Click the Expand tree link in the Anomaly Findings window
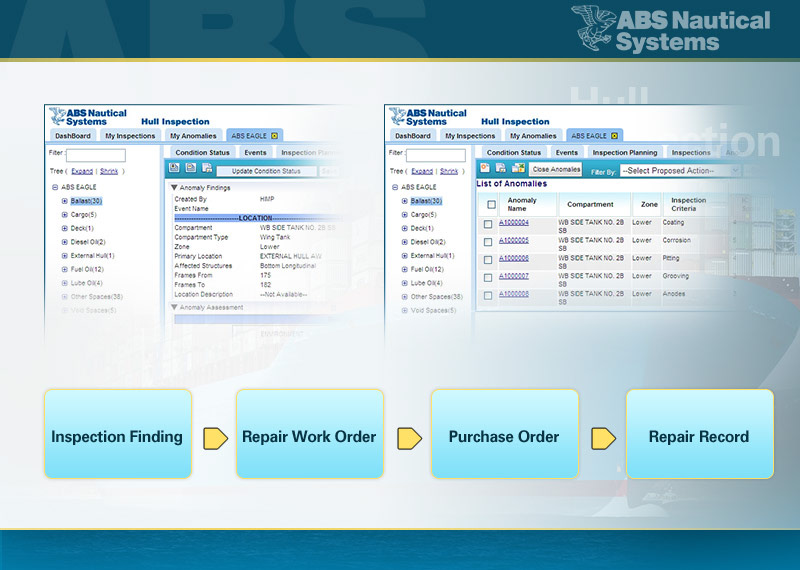Screen dimensions: 800x570 point(82,171)
